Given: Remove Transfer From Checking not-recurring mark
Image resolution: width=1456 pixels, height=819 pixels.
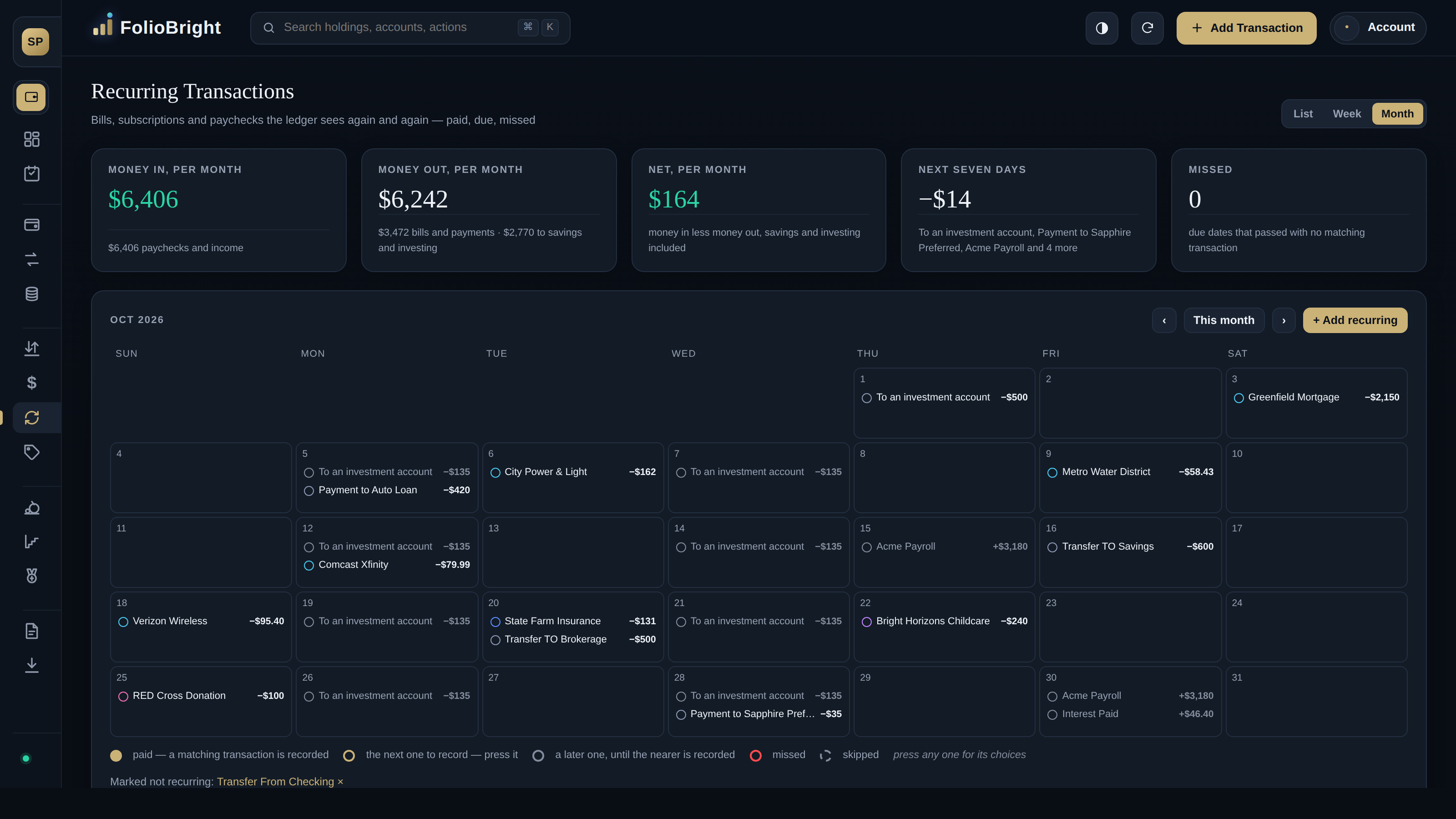Looking at the screenshot, I should [x=340, y=782].
